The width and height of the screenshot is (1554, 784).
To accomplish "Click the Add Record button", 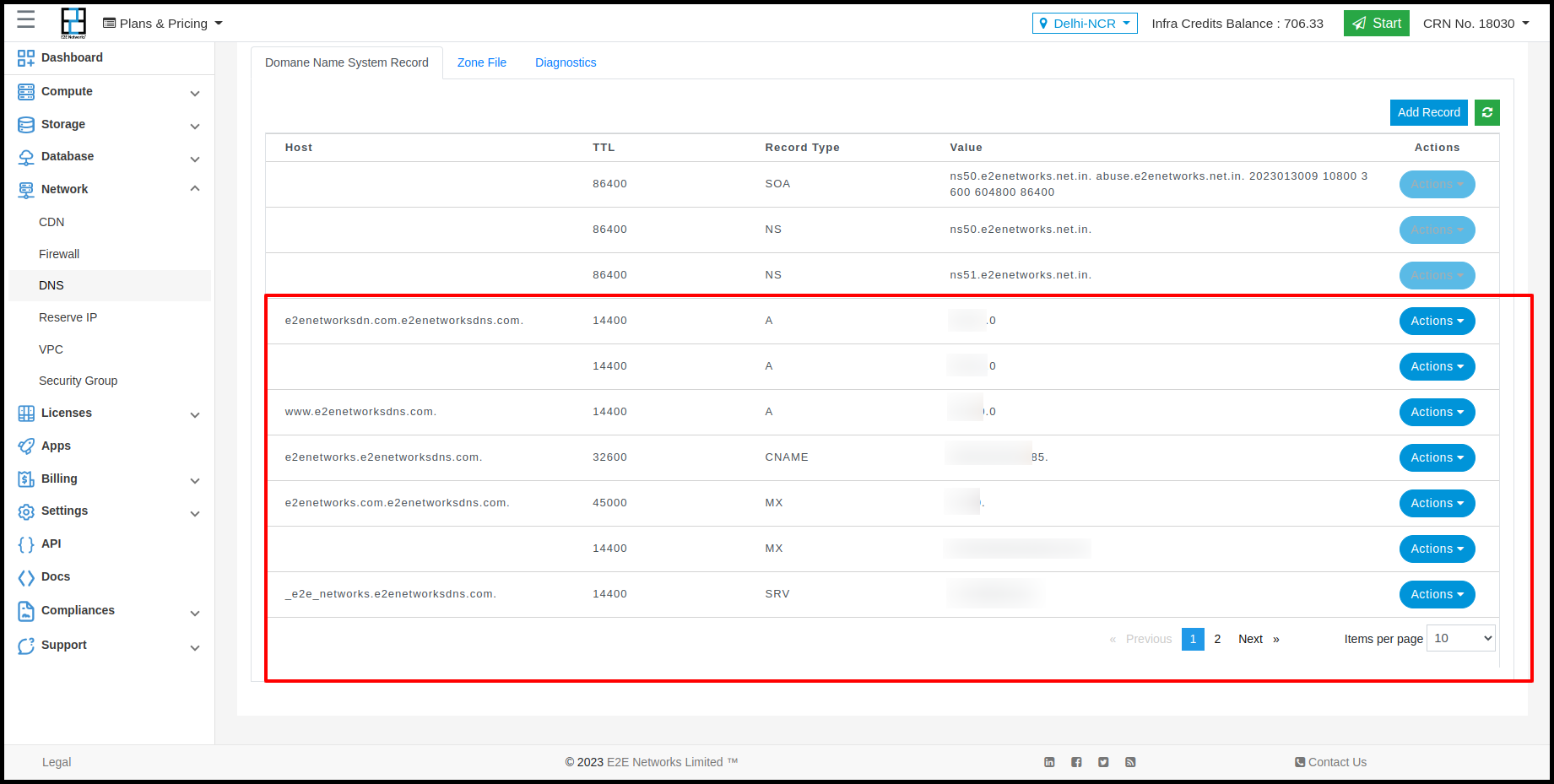I will click(x=1428, y=112).
